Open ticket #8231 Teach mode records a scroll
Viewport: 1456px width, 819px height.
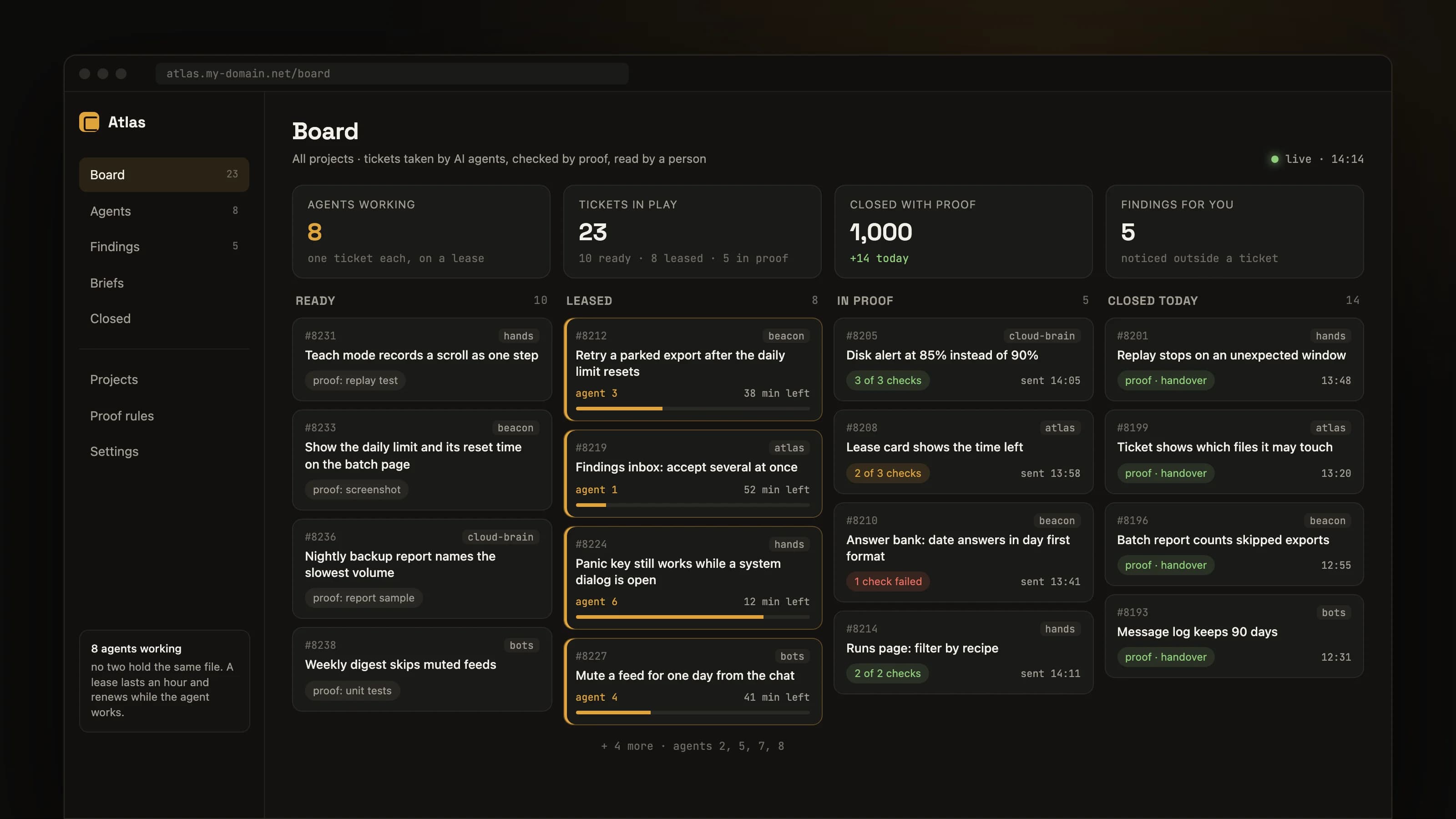pos(422,359)
